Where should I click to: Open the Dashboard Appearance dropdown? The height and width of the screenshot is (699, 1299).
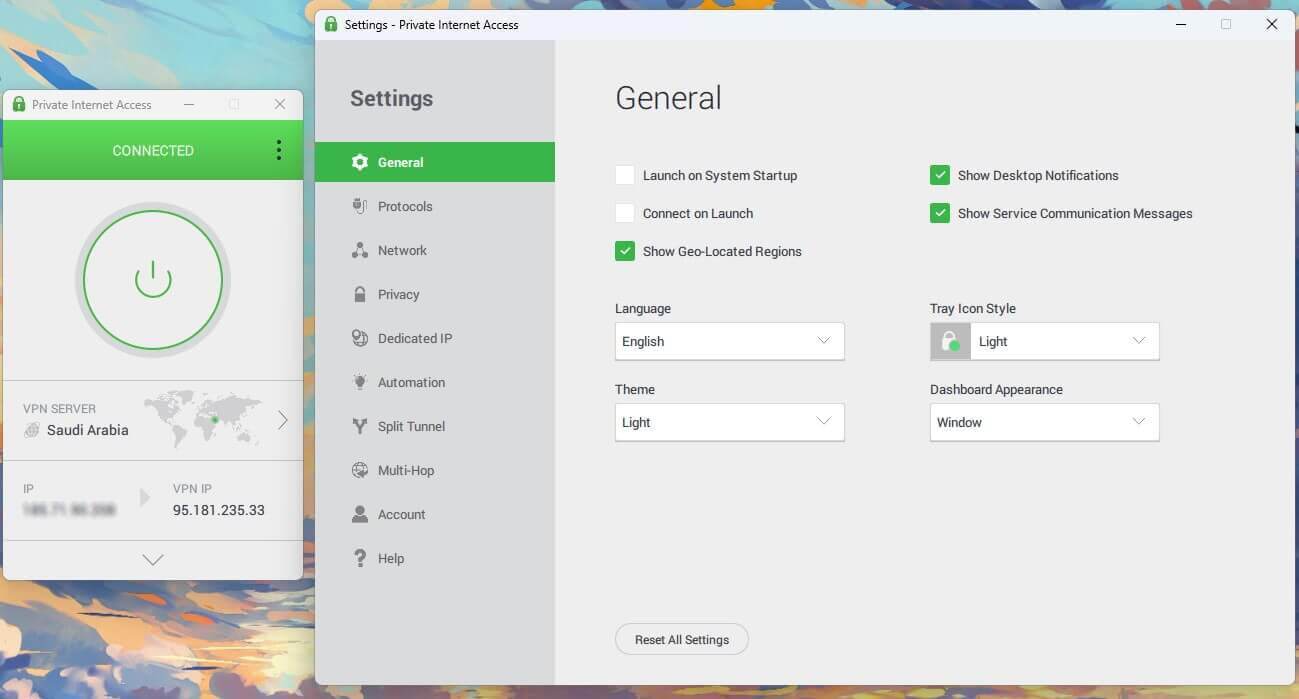[x=1045, y=422]
